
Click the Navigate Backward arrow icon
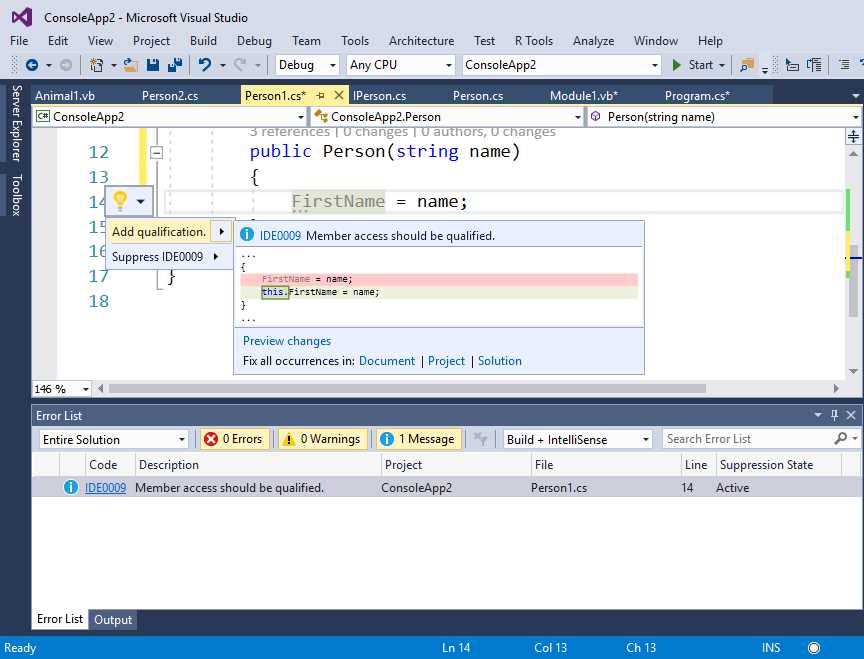[32, 65]
